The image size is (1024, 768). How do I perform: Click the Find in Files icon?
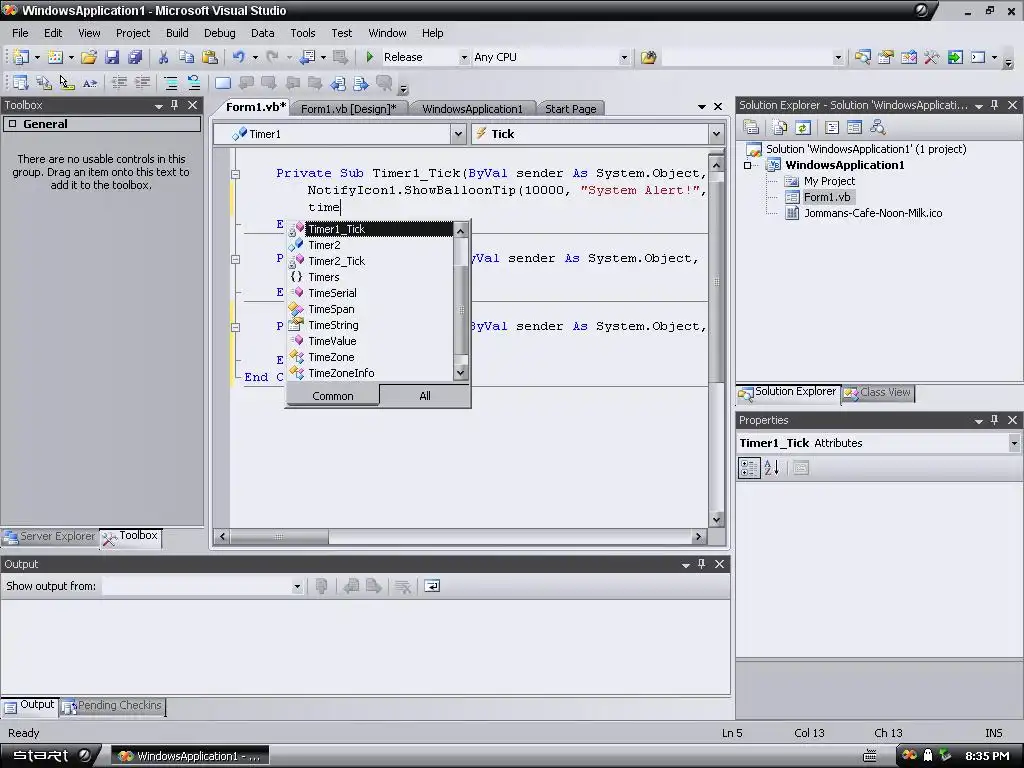click(648, 57)
